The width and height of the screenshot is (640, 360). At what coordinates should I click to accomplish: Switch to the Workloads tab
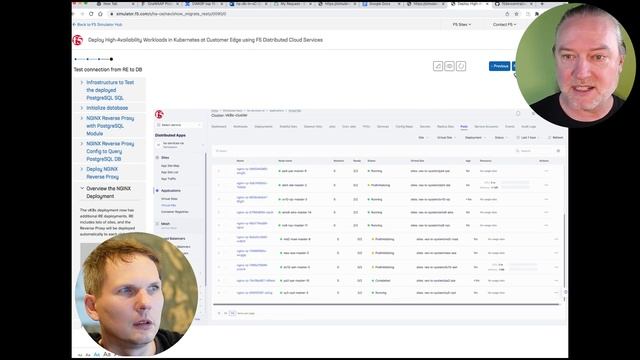coord(240,127)
